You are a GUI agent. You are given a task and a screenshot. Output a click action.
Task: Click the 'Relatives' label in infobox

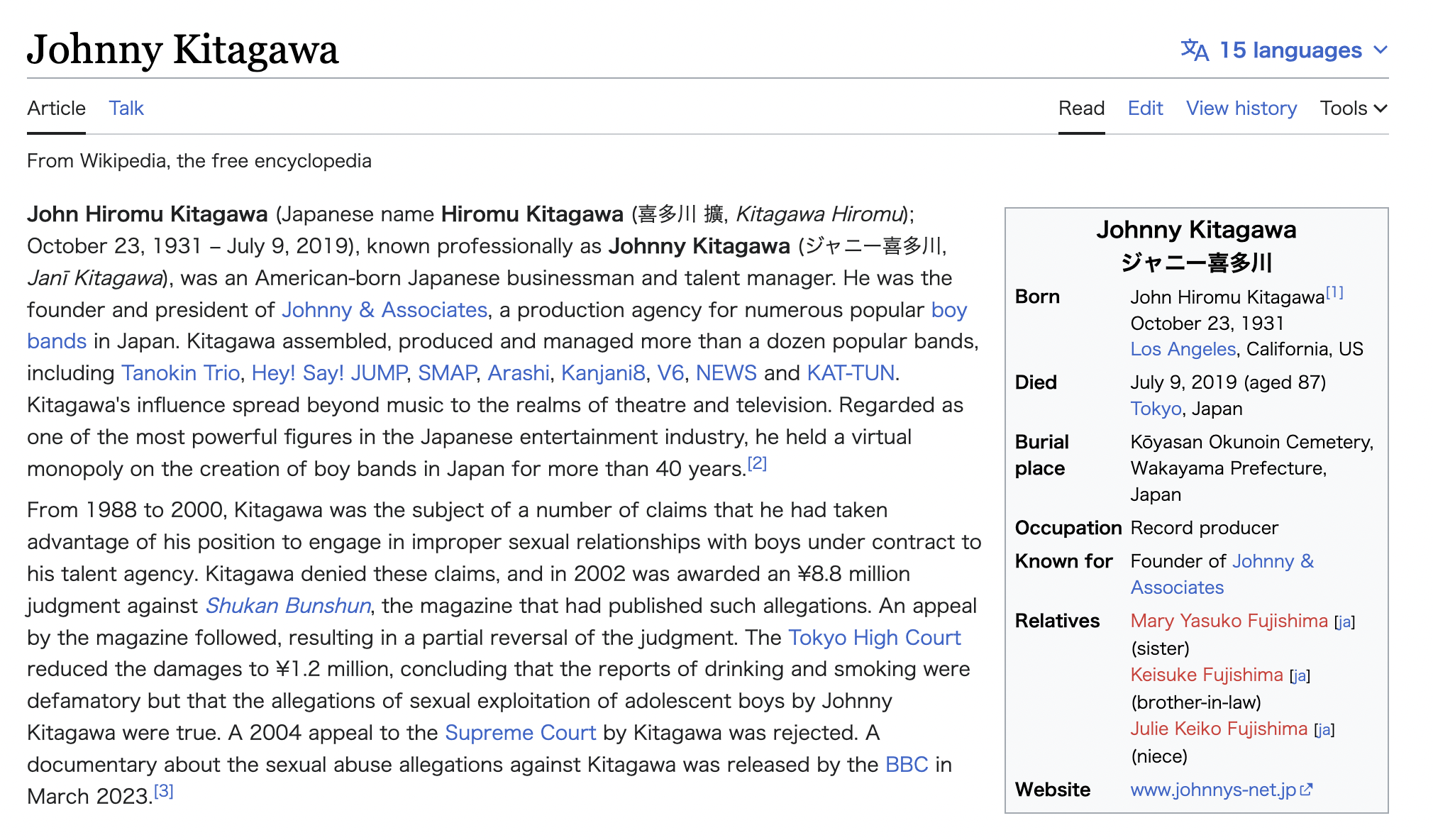coord(1057,621)
